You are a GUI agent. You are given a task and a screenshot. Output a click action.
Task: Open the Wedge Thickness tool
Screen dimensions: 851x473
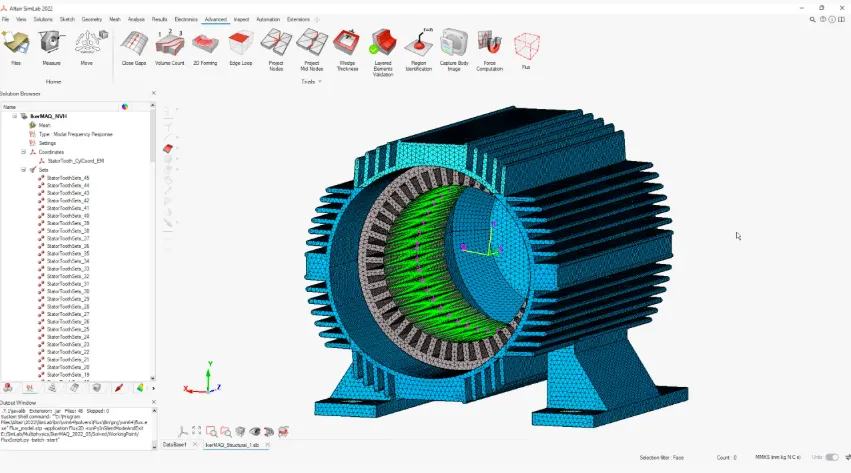tap(347, 50)
